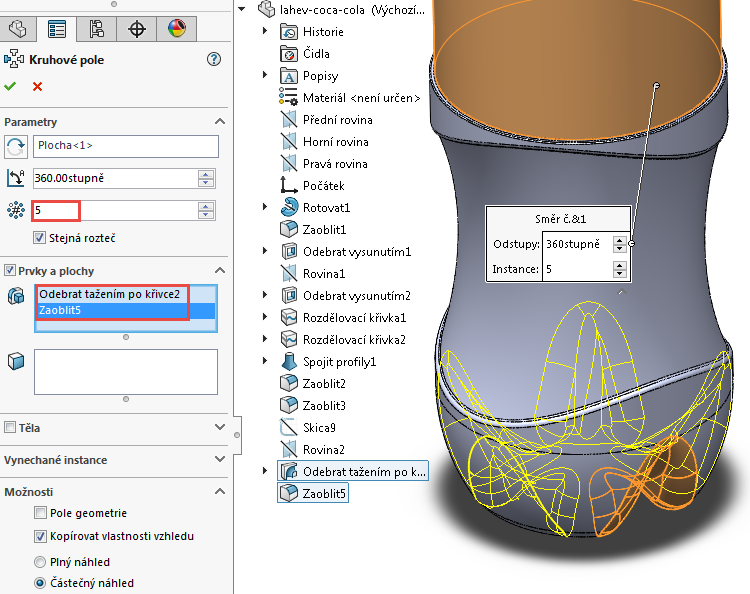This screenshot has width=750, height=594.
Task: Select the Zaoblit1 fillet feature
Action: pos(324,230)
